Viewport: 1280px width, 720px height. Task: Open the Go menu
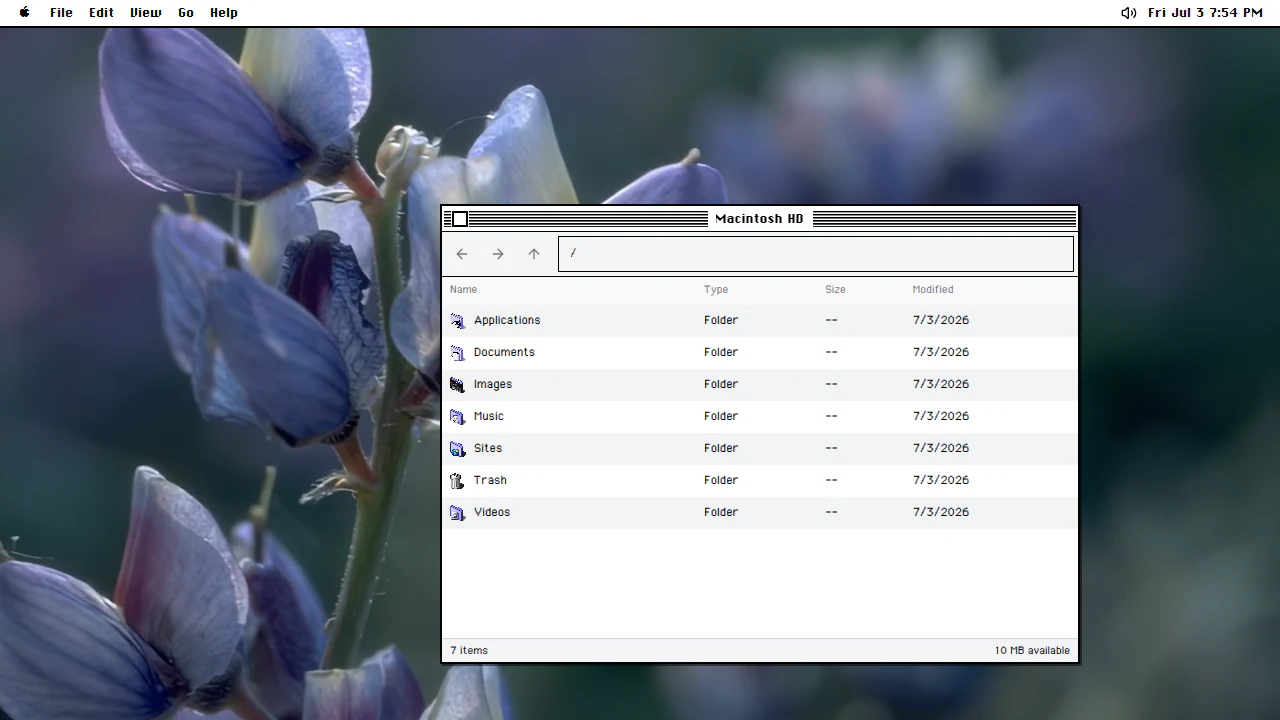(x=186, y=13)
